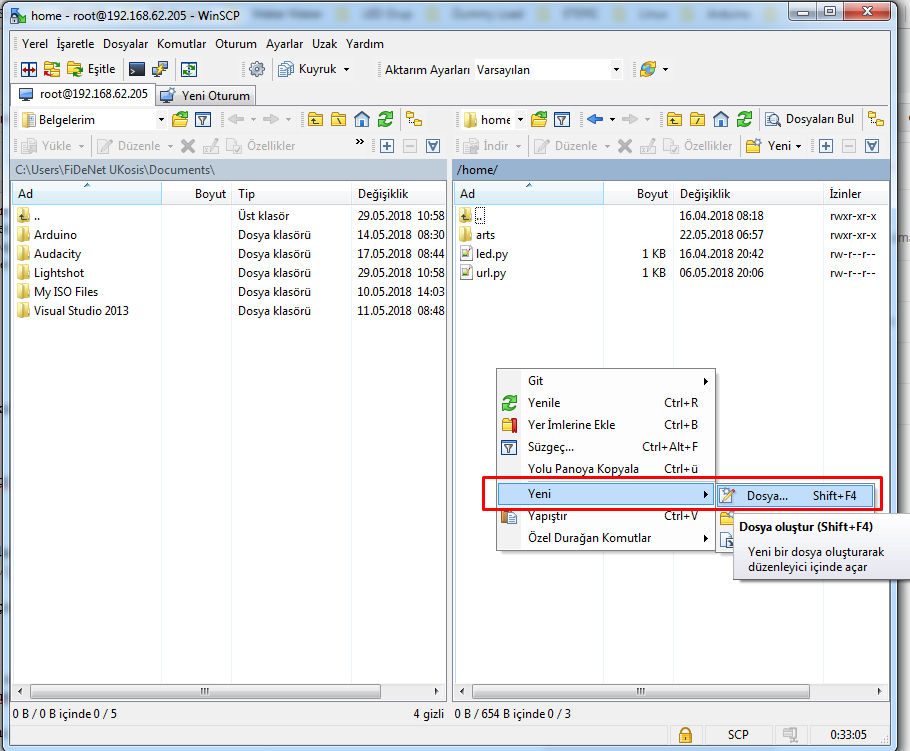This screenshot has width=910, height=751.
Task: Click the Preferences gear icon
Action: tap(257, 70)
